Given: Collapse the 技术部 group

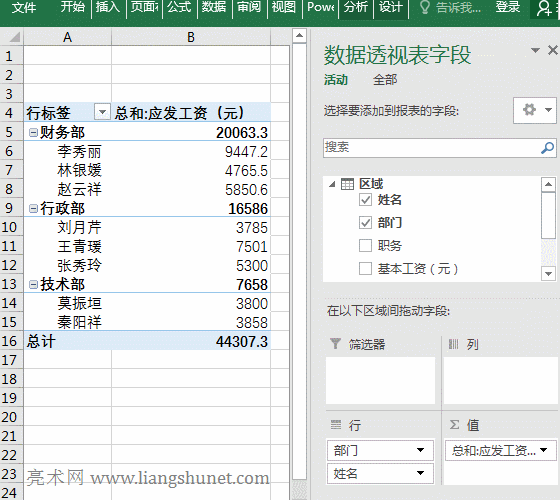Looking at the screenshot, I should tap(33, 285).
